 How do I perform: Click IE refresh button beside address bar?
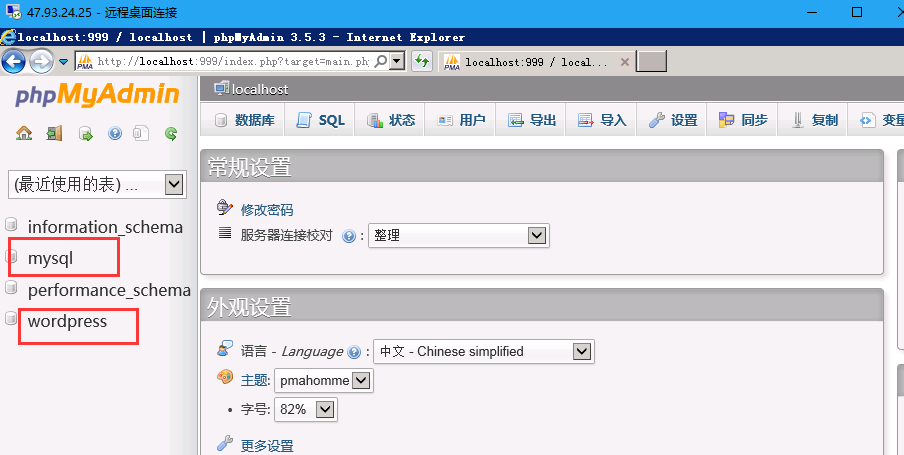pyautogui.click(x=422, y=61)
